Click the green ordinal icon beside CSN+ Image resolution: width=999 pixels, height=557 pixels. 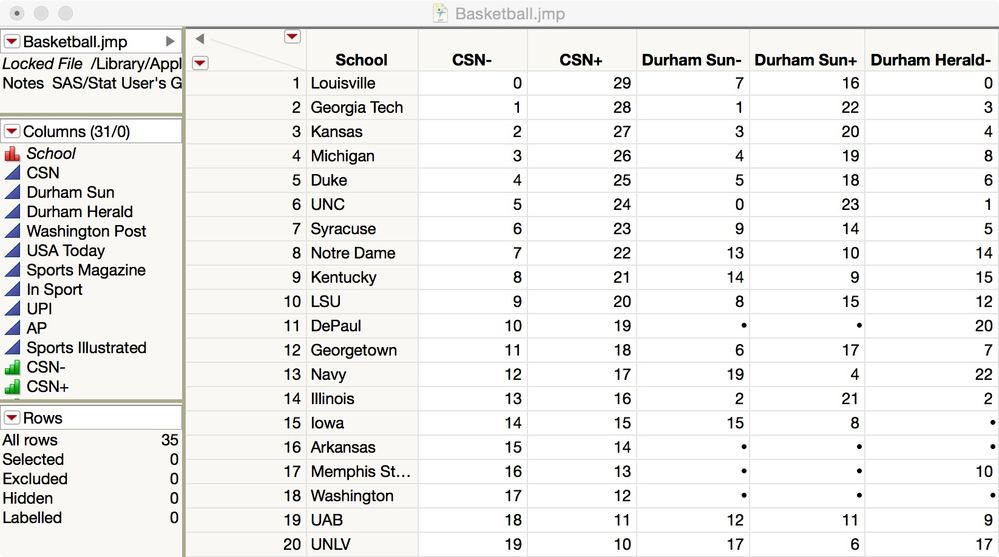click(x=12, y=387)
